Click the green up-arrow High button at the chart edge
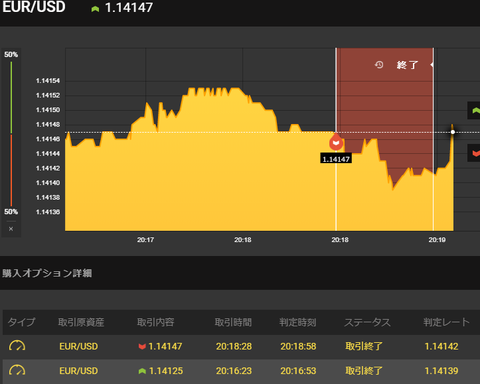The height and width of the screenshot is (384, 480). [474, 111]
